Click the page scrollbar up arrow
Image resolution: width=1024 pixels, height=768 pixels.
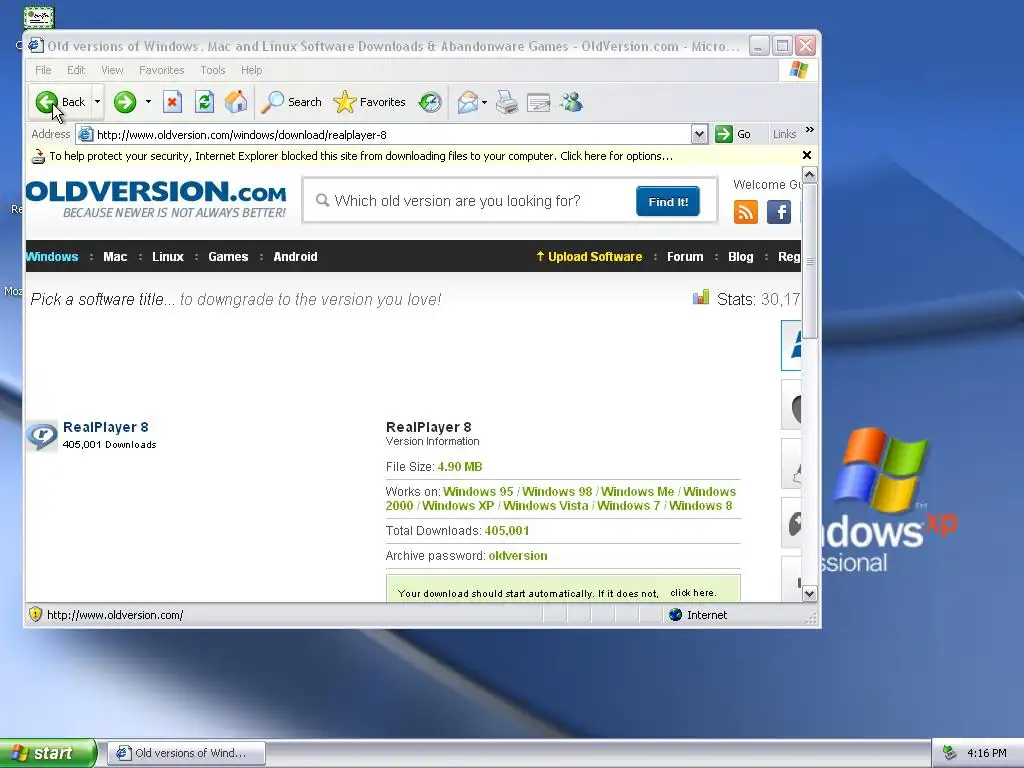click(x=810, y=175)
